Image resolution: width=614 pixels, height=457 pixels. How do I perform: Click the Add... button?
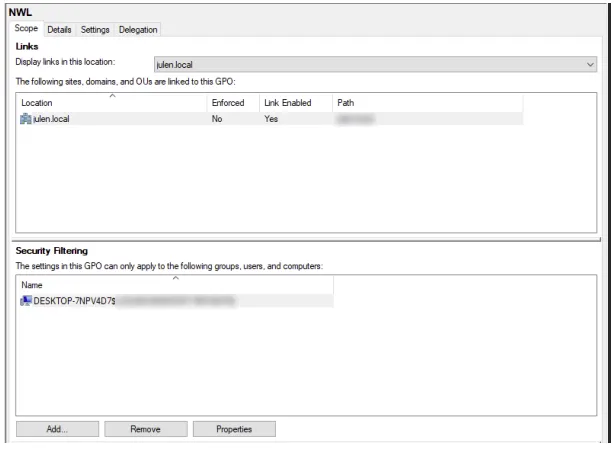point(58,429)
